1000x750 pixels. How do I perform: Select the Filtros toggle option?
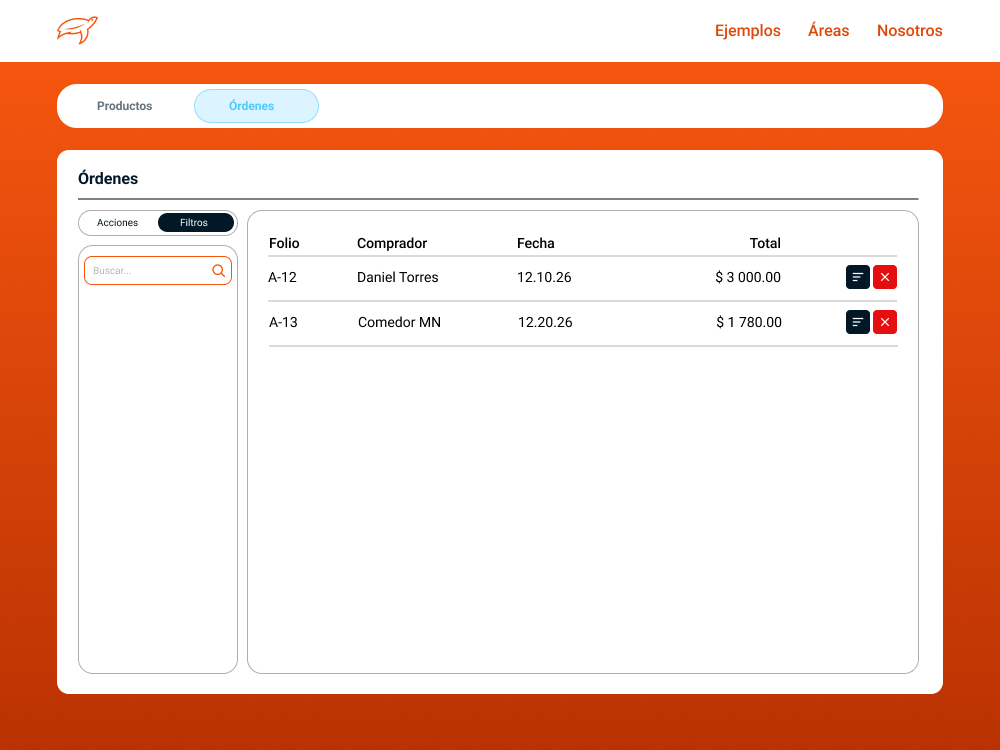click(195, 223)
